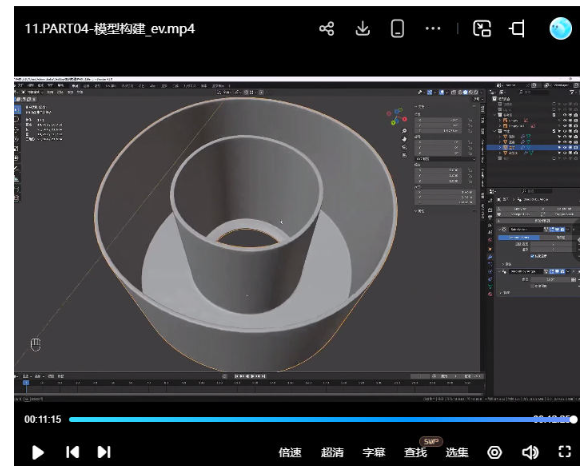Toggle eye visibility on highlighted outliner row
The image size is (584, 475).
pos(565,148)
